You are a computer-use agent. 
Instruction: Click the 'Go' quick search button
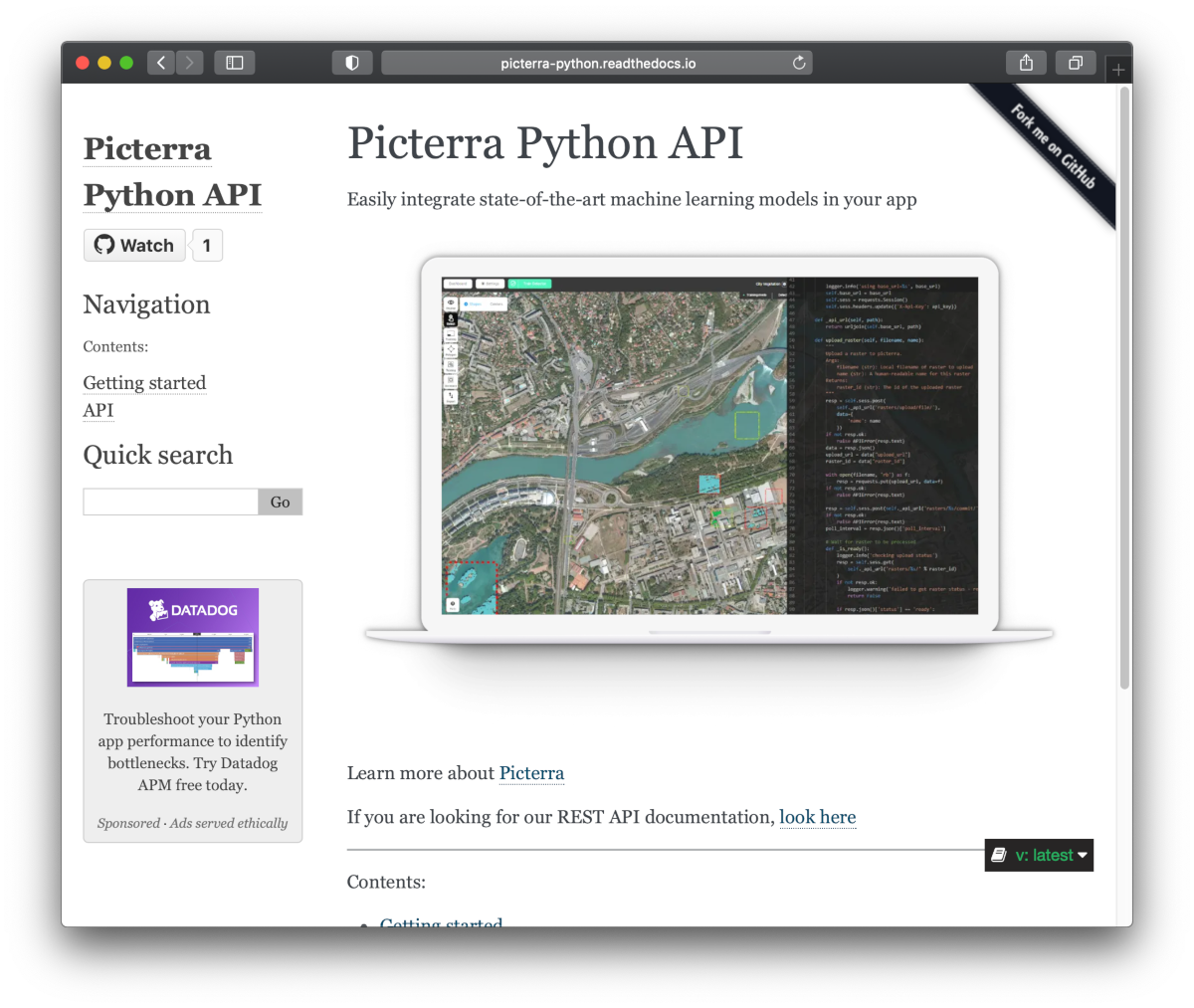280,502
